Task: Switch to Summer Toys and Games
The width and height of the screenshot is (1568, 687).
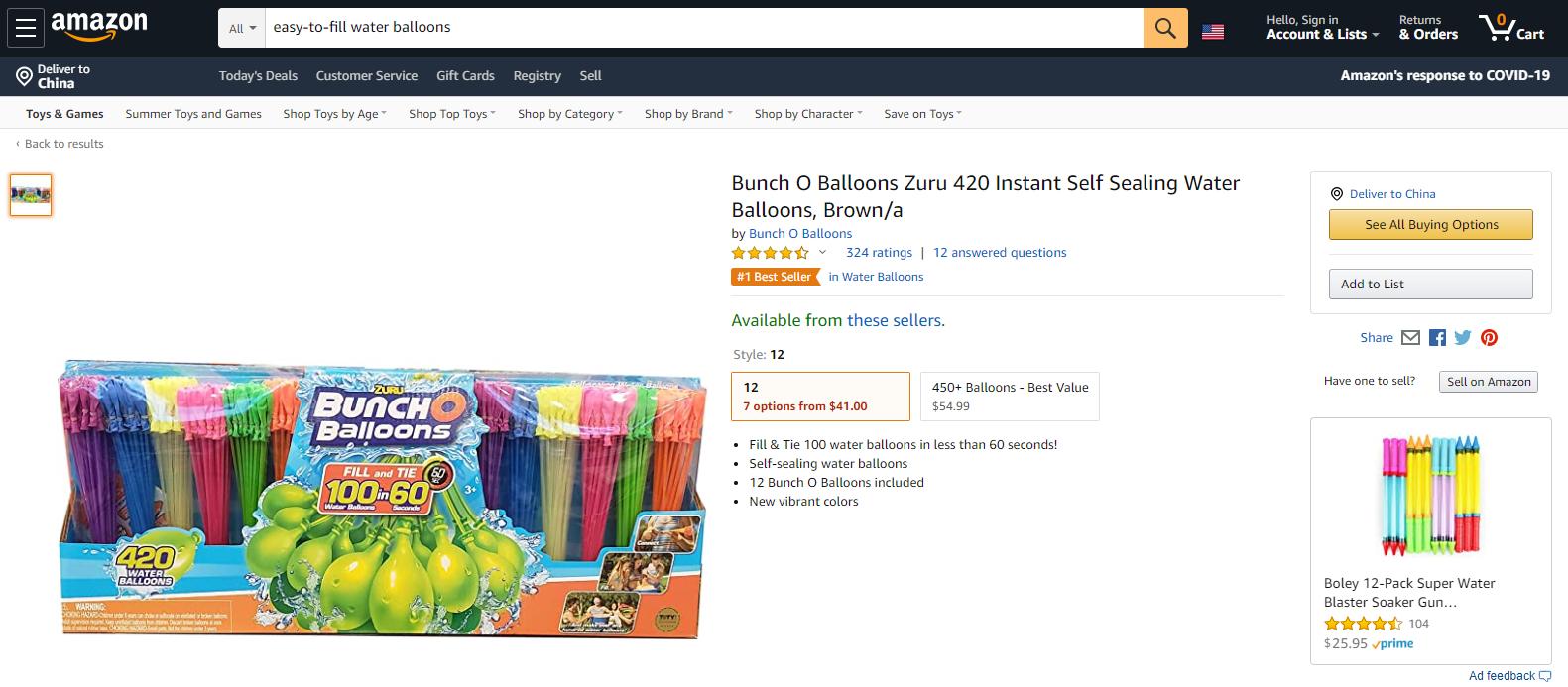Action: click(x=192, y=113)
